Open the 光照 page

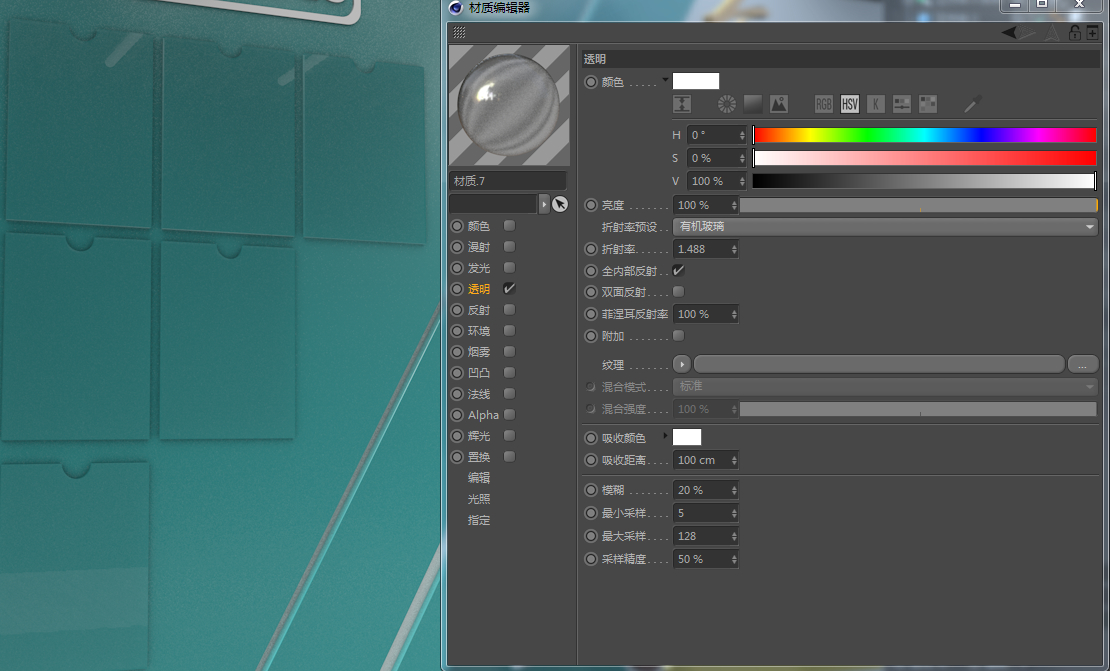pyautogui.click(x=479, y=499)
